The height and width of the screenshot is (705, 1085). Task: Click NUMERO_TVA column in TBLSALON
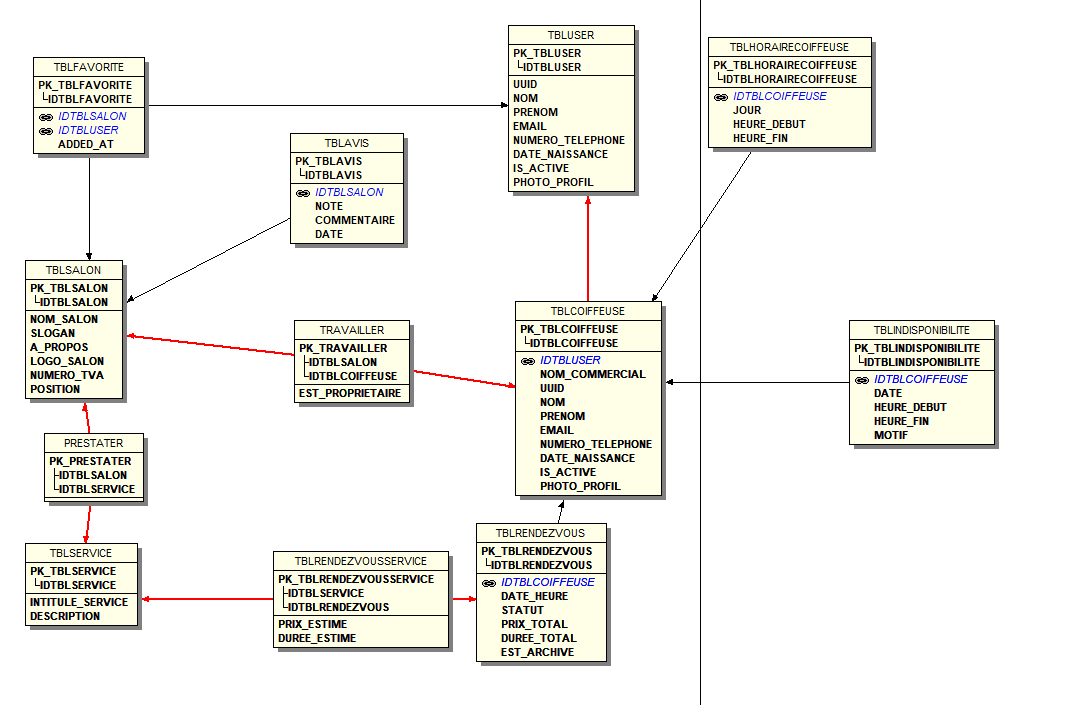click(66, 376)
